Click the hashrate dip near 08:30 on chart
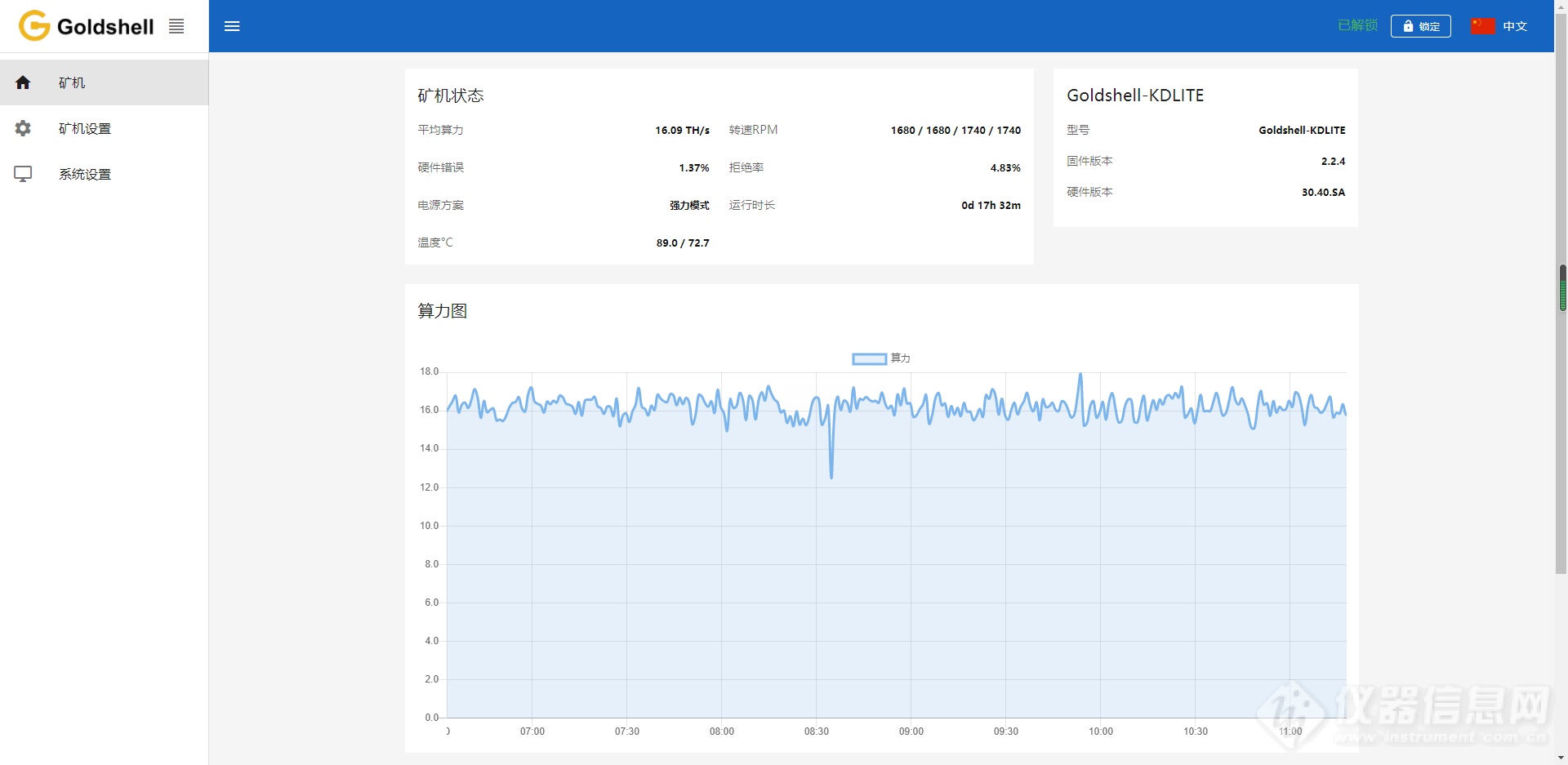 tap(831, 477)
